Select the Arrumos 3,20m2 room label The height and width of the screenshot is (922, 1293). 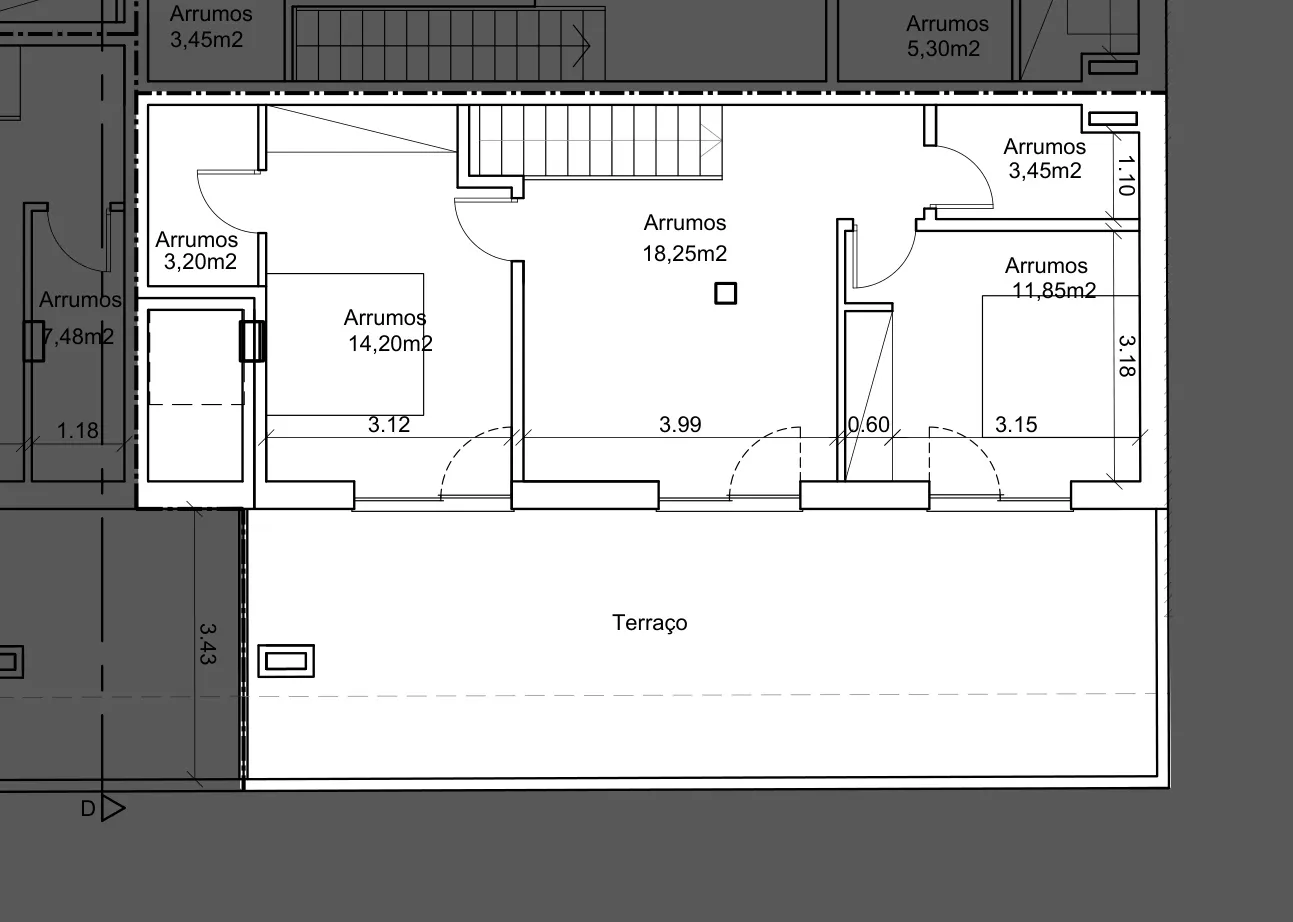tap(198, 251)
